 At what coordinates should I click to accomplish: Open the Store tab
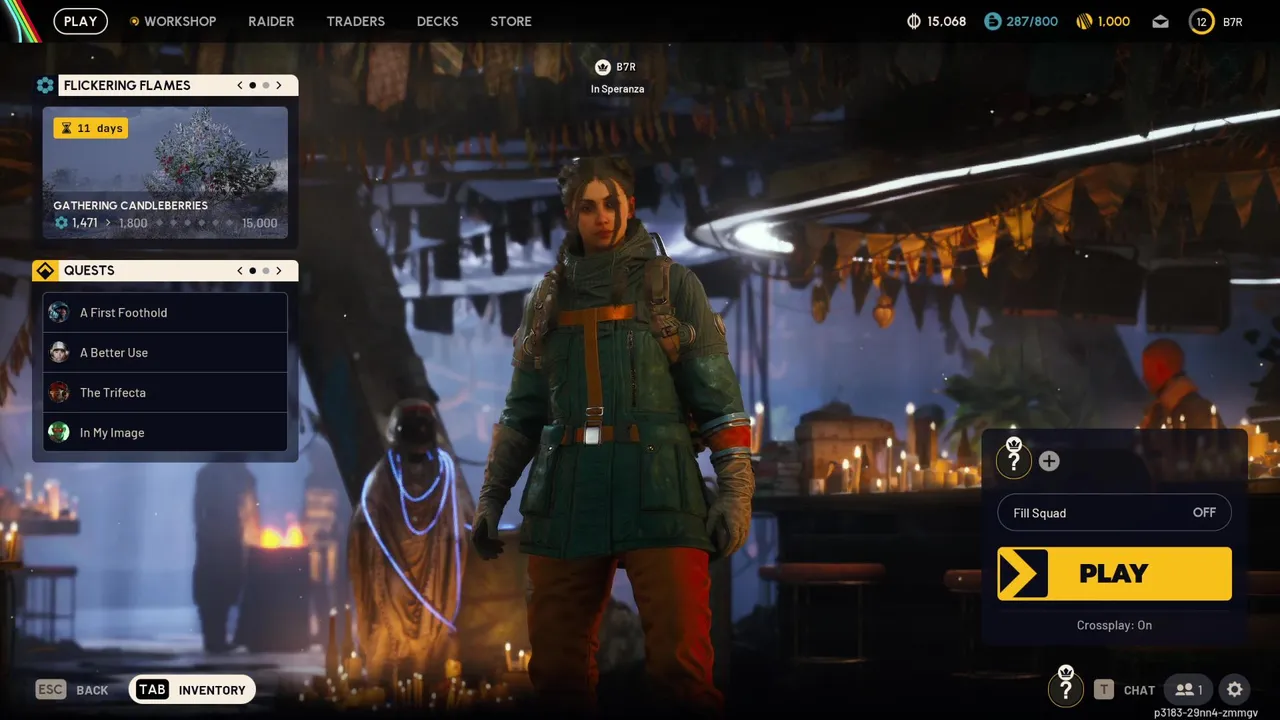511,21
